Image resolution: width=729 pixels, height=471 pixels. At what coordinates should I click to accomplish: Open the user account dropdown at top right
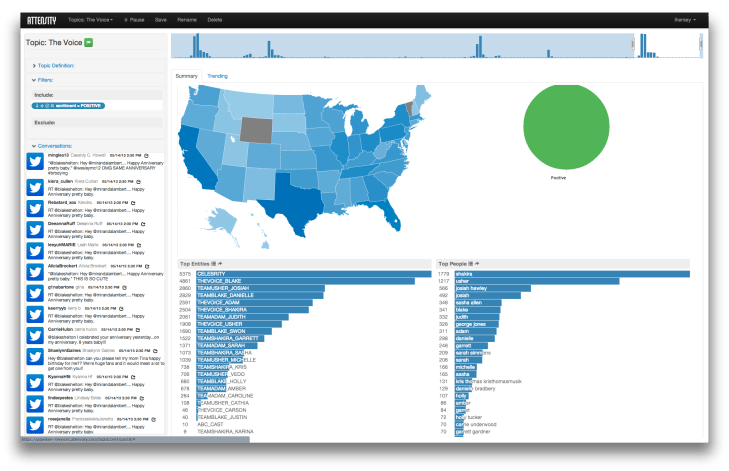pos(685,19)
